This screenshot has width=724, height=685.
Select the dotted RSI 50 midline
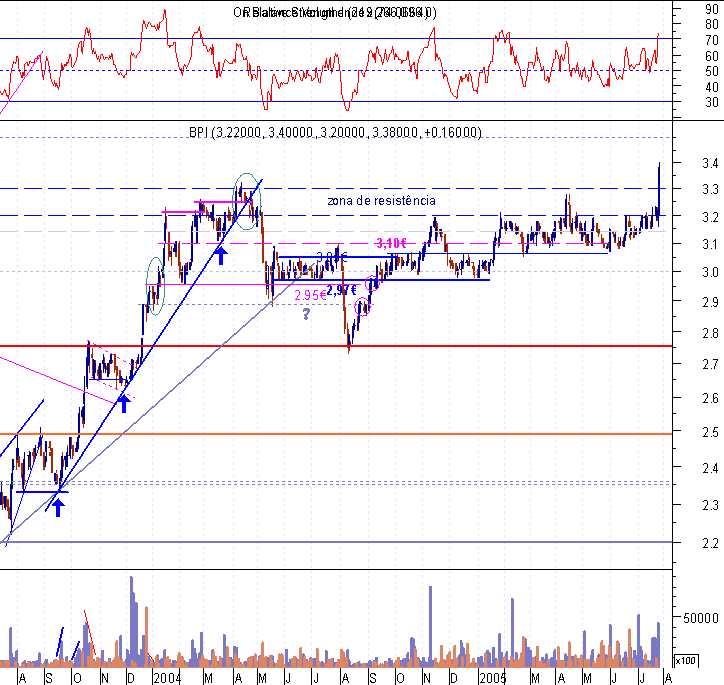click(336, 71)
